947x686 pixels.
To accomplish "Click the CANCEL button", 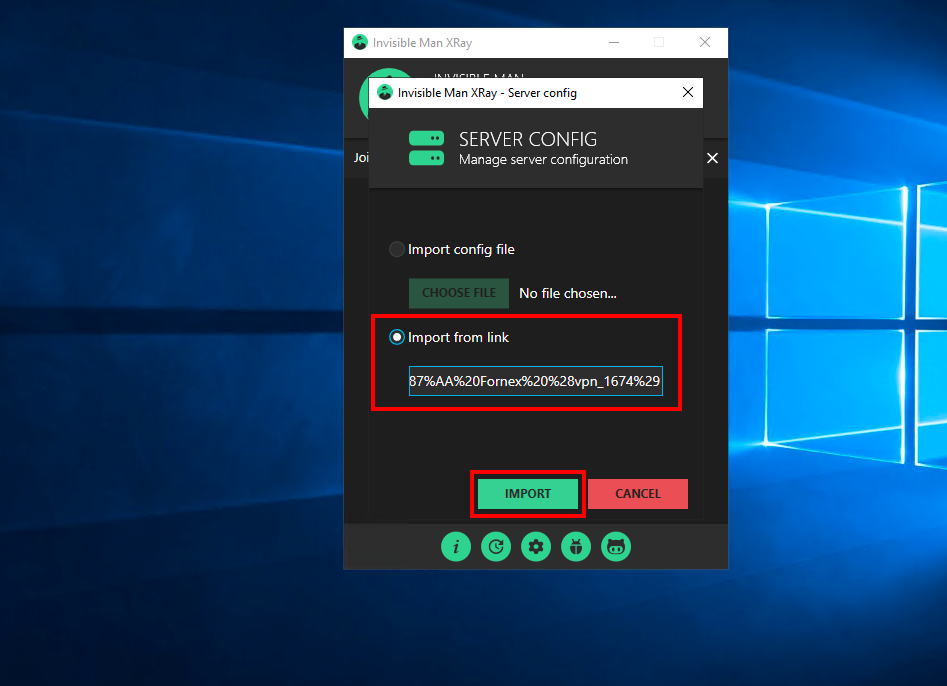I will click(x=638, y=494).
